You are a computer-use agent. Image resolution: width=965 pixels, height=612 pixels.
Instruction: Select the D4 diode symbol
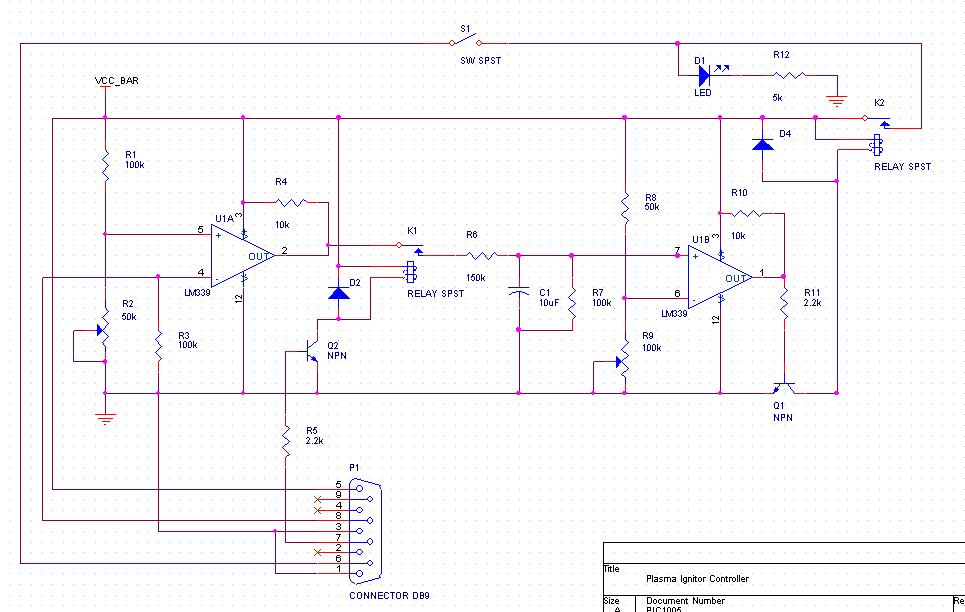tap(763, 144)
